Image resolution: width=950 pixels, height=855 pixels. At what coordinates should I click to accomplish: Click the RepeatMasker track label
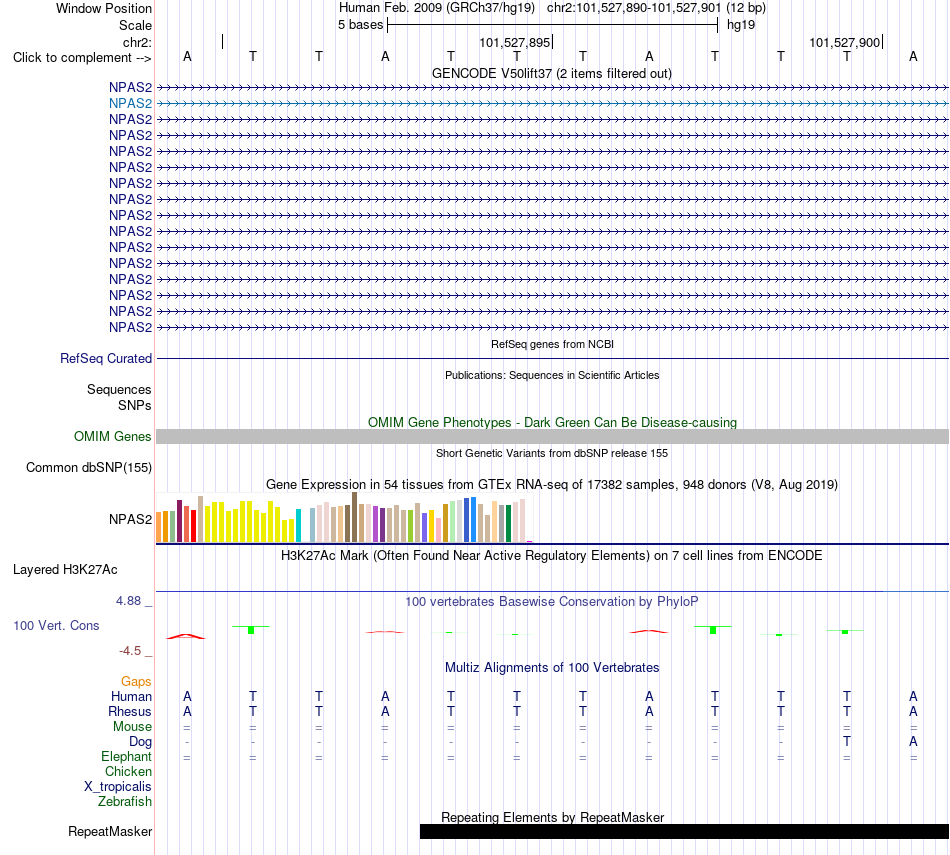click(110, 831)
